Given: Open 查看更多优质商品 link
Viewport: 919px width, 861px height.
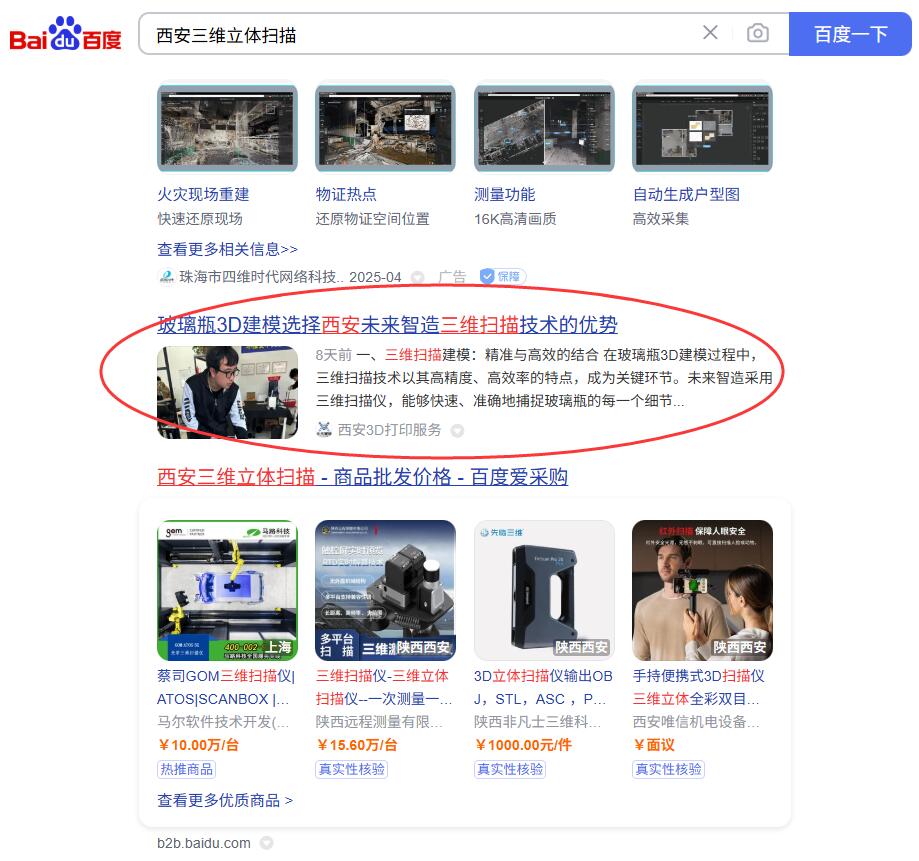Looking at the screenshot, I should [224, 800].
